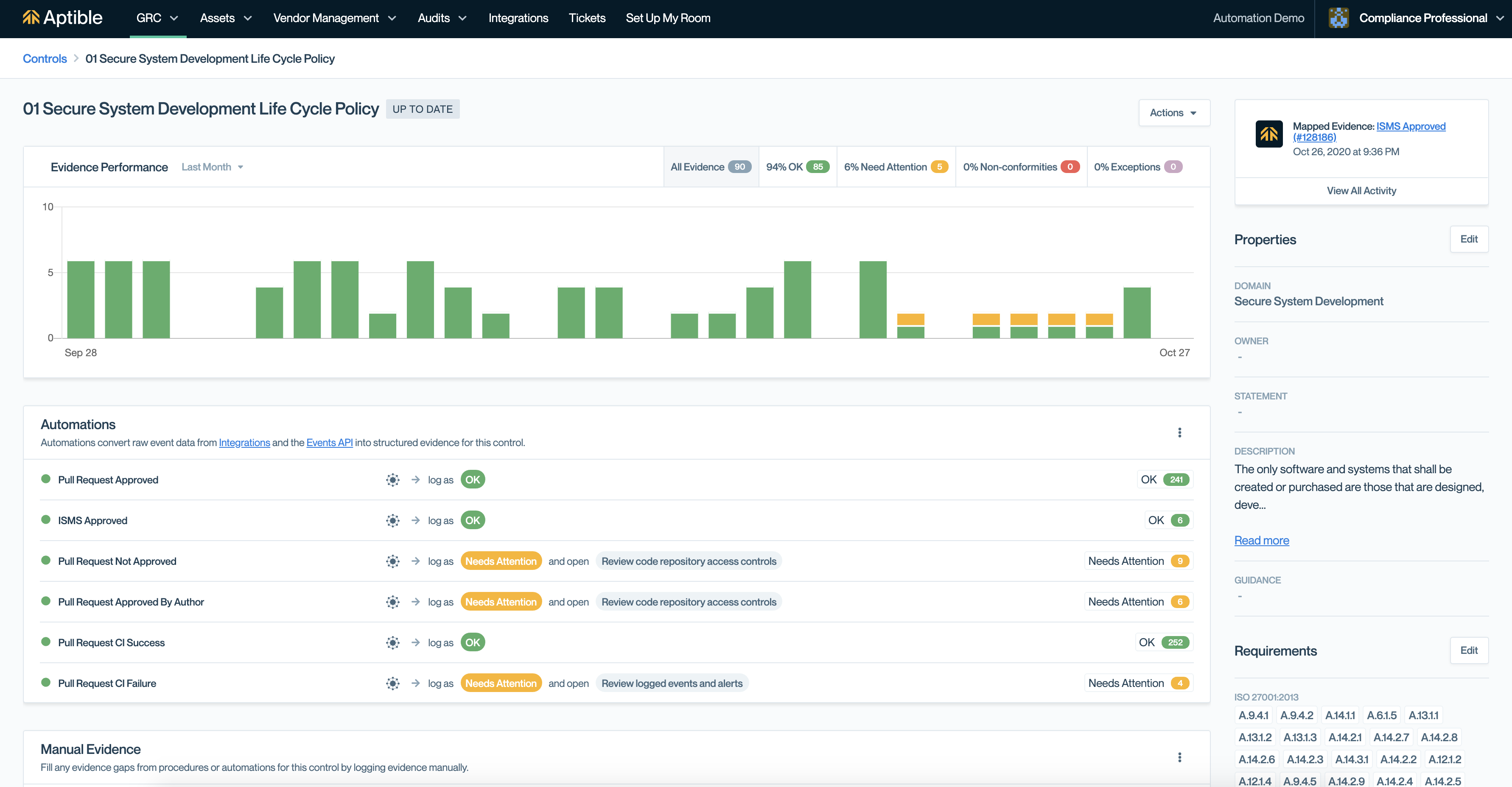Open settings gear icon for Pull Request Approved
The width and height of the screenshot is (1512, 787).
click(393, 480)
